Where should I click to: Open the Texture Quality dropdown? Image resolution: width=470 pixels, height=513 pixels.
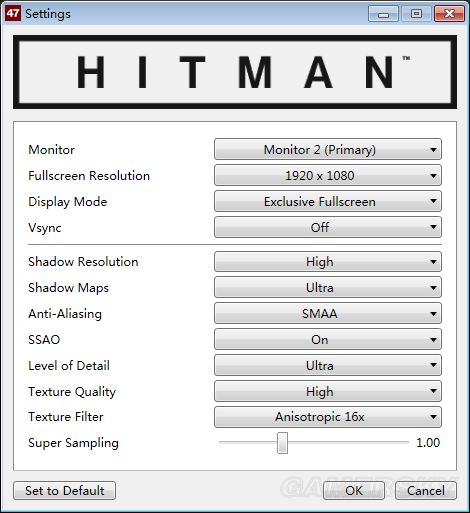328,391
